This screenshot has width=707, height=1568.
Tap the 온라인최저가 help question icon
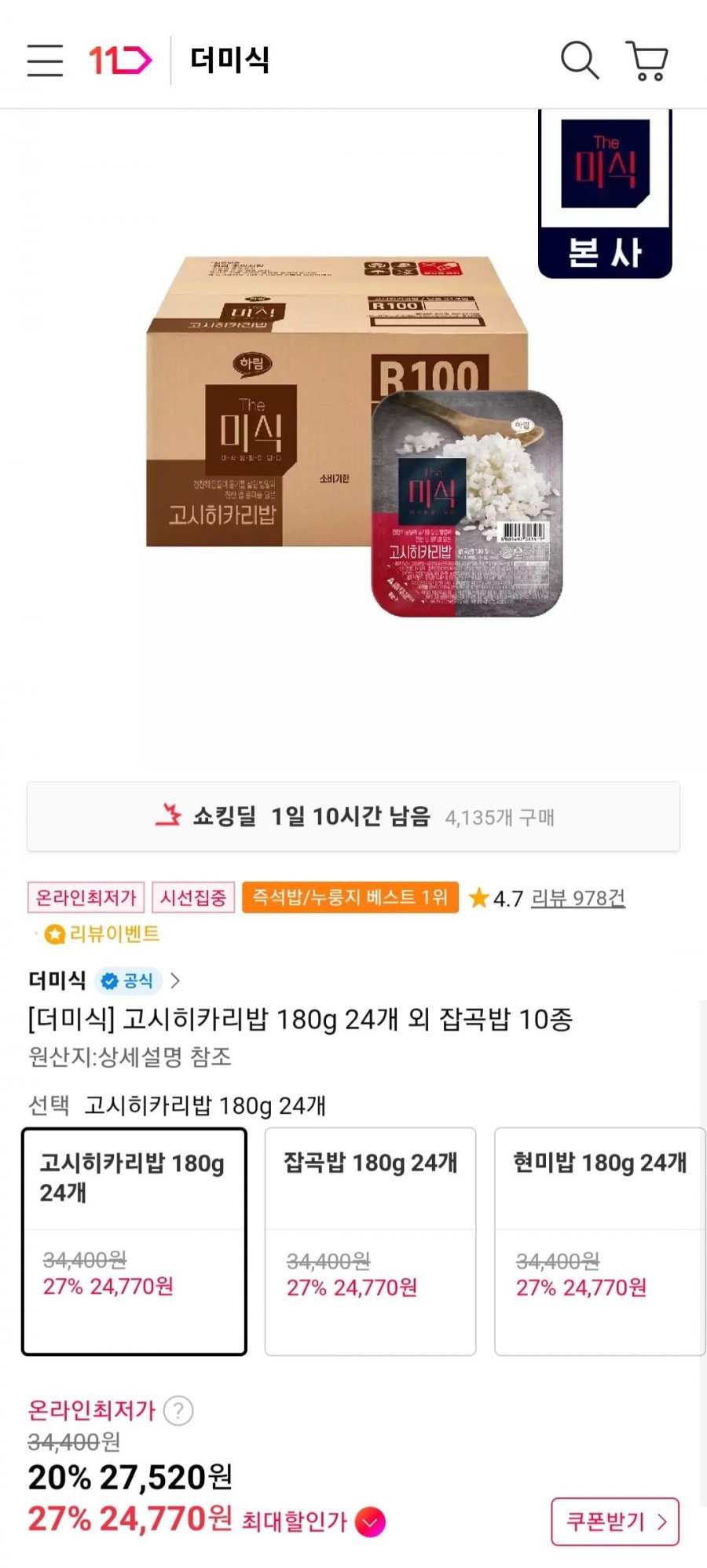tap(178, 1410)
